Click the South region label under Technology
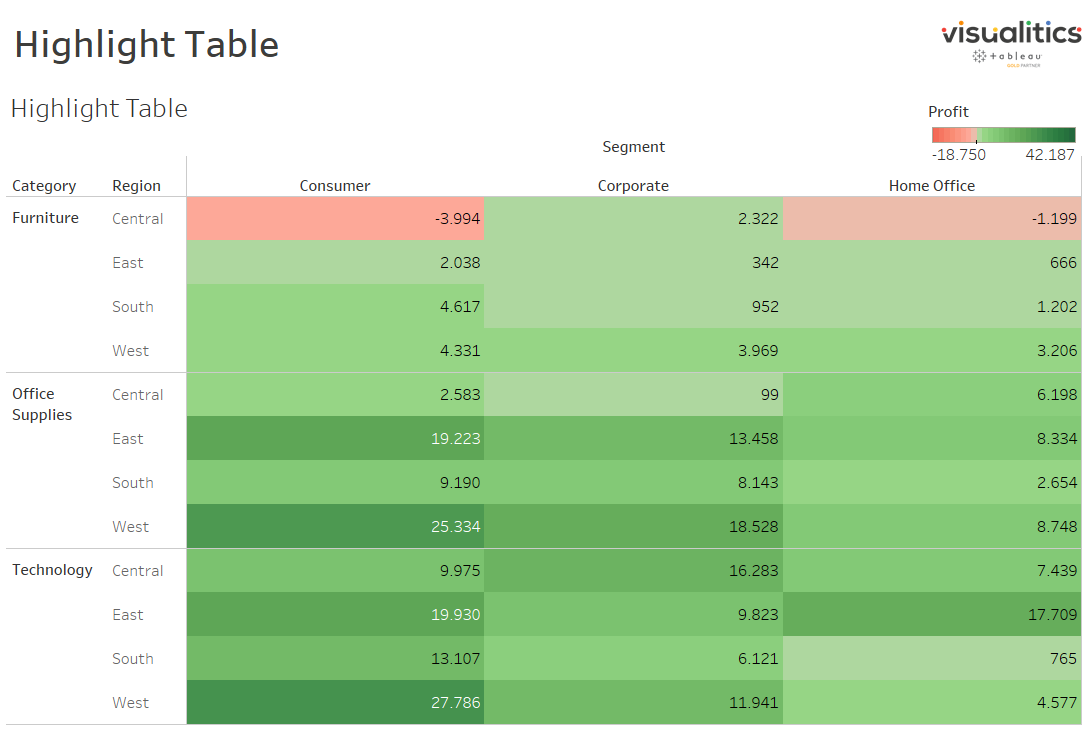The image size is (1088, 745). pos(132,658)
